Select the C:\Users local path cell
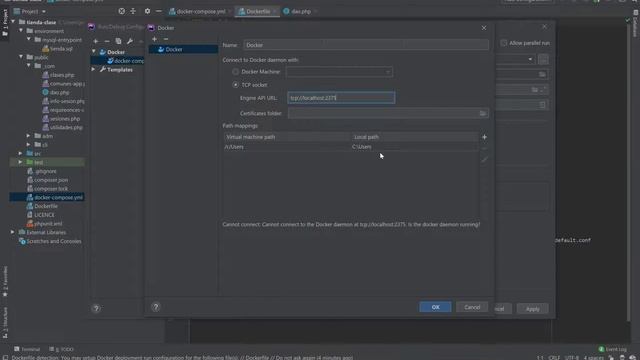 point(414,147)
